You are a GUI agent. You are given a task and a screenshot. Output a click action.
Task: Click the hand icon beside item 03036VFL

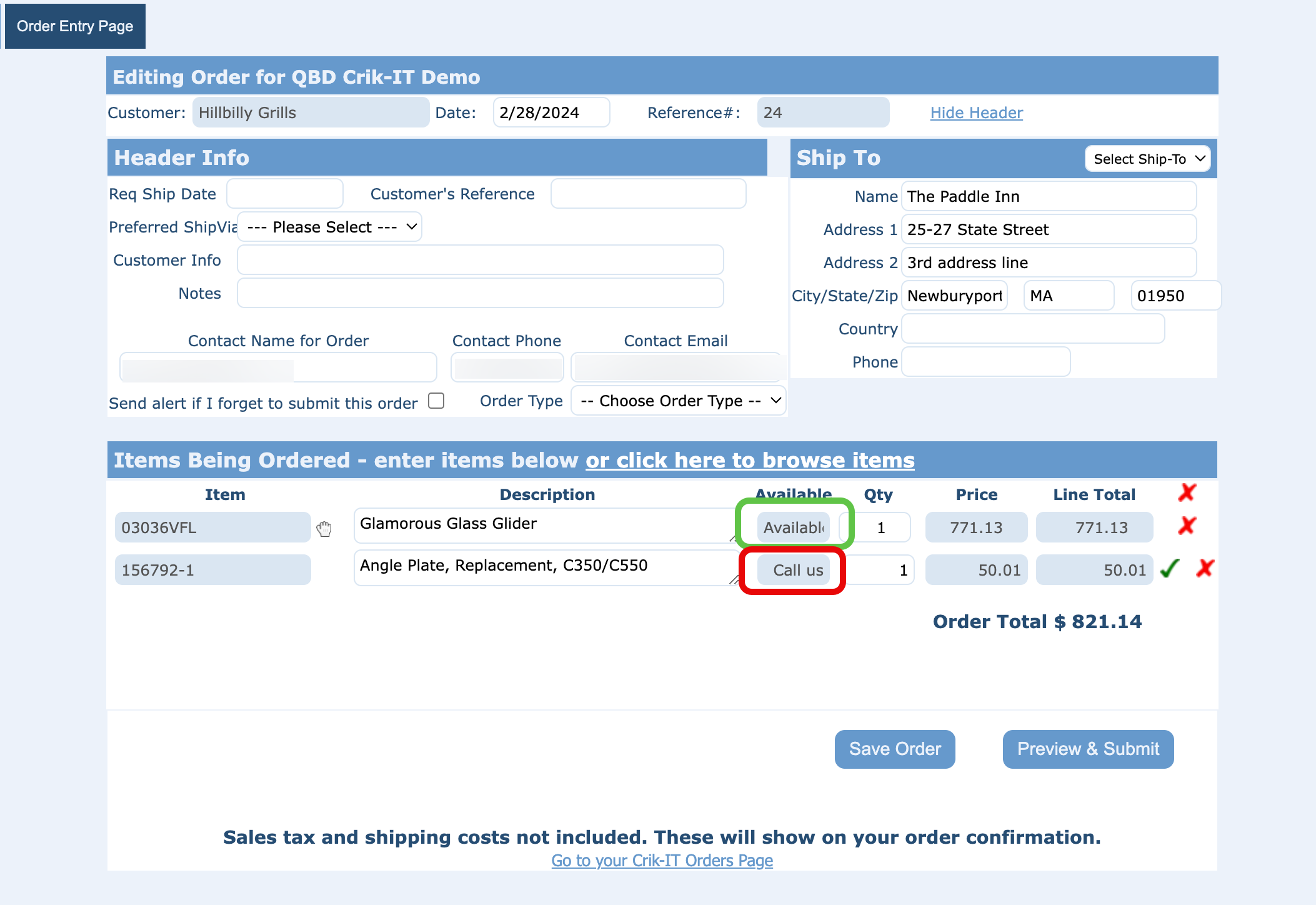click(x=324, y=529)
